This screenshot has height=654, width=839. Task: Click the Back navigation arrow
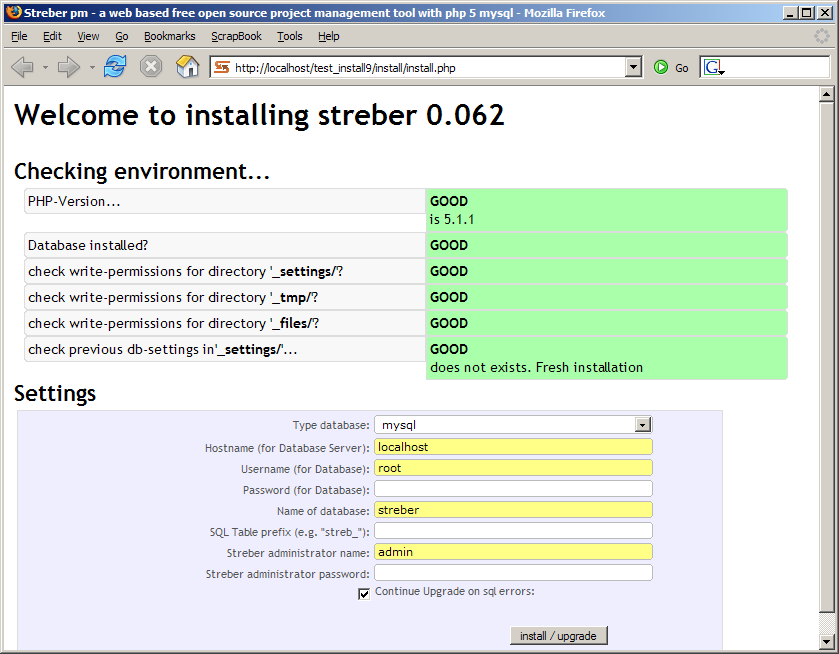(22, 67)
